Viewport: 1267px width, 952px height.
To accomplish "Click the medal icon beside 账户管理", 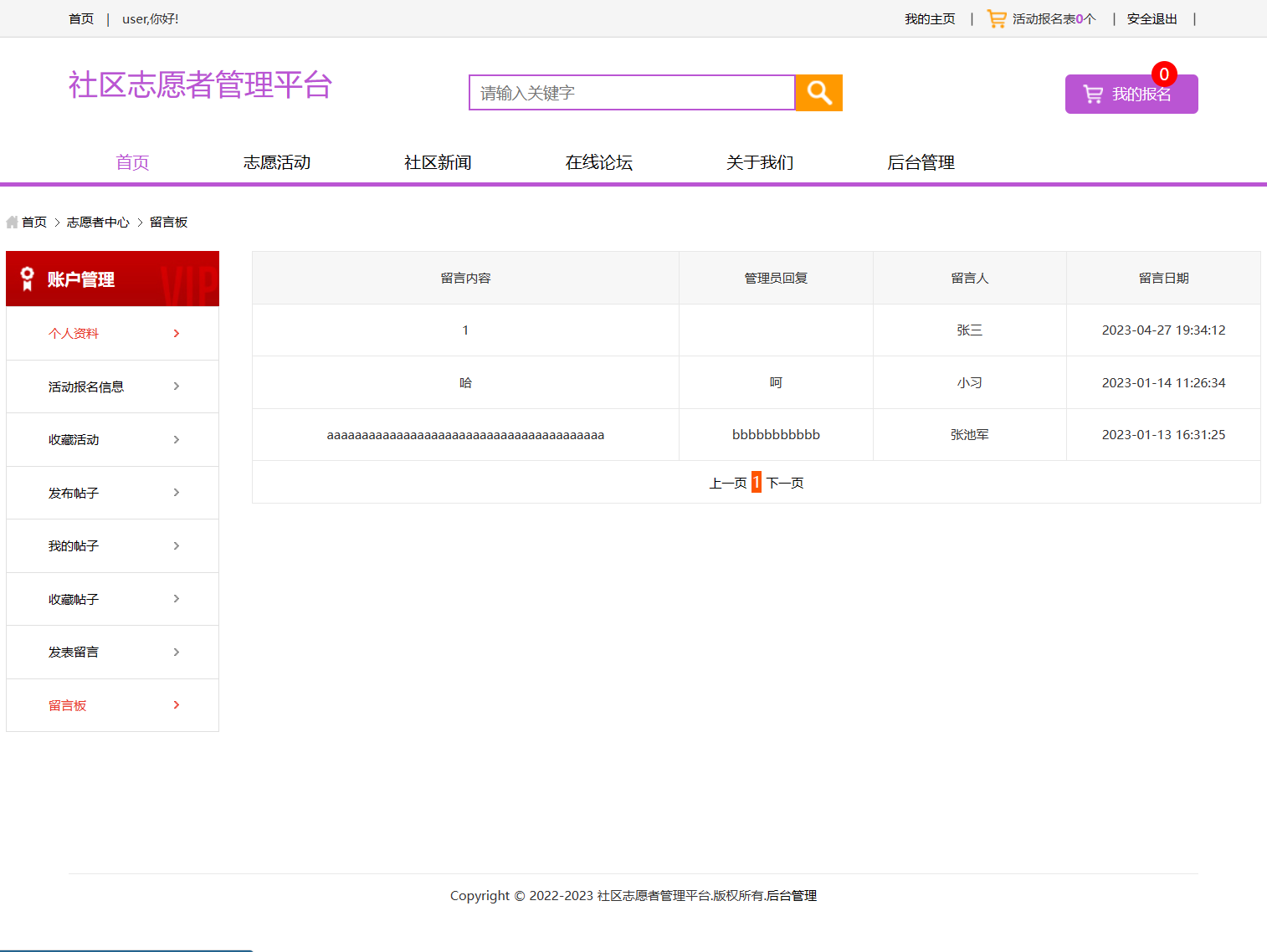I will pos(28,279).
